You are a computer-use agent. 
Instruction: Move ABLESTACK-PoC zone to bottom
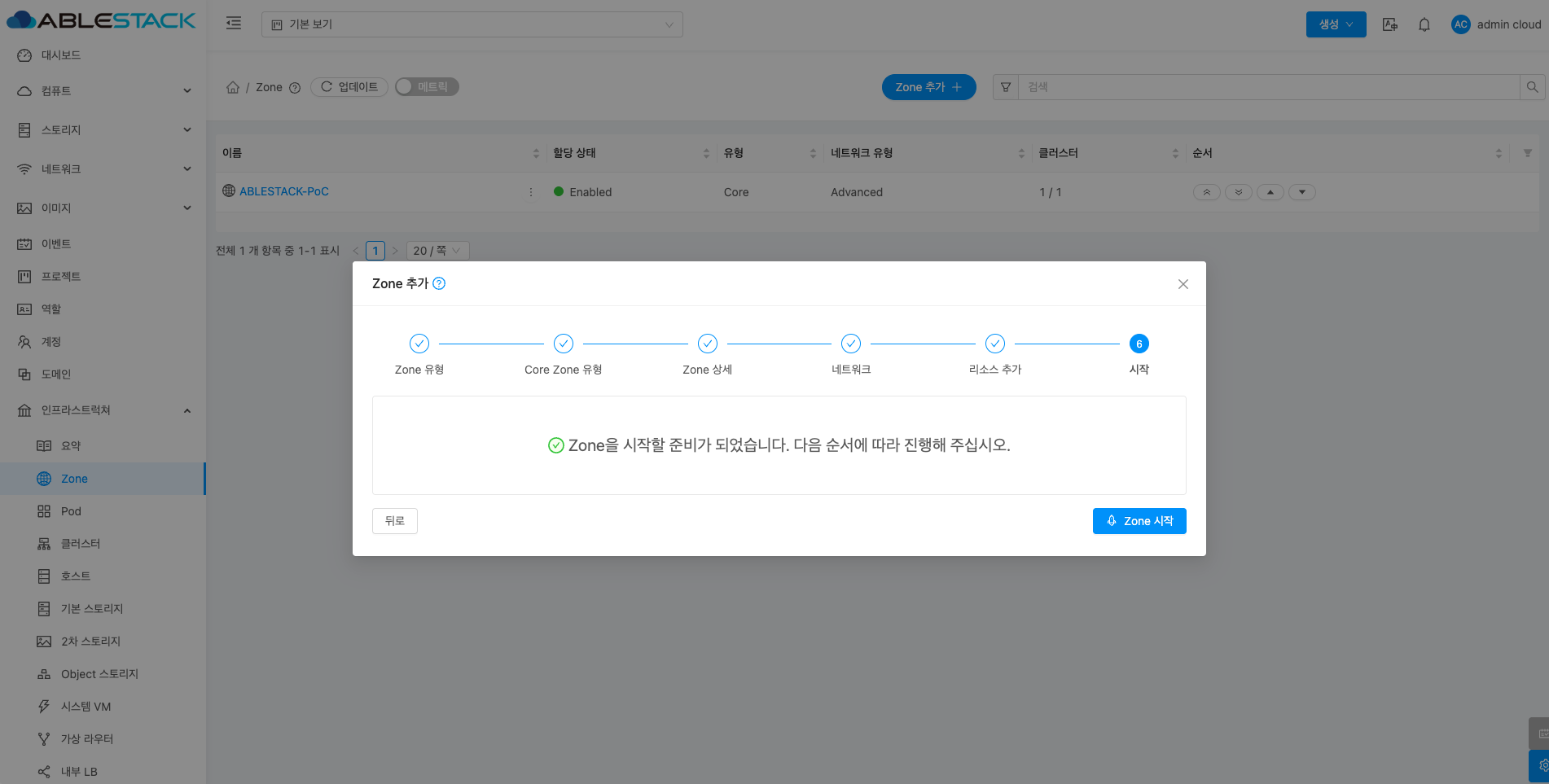pos(1239,192)
